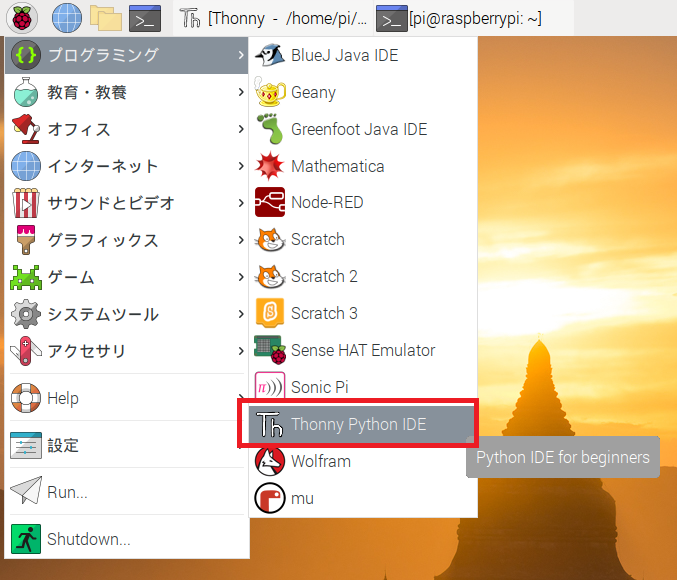Choose the Greenfoot Java IDE label

(x=359, y=129)
